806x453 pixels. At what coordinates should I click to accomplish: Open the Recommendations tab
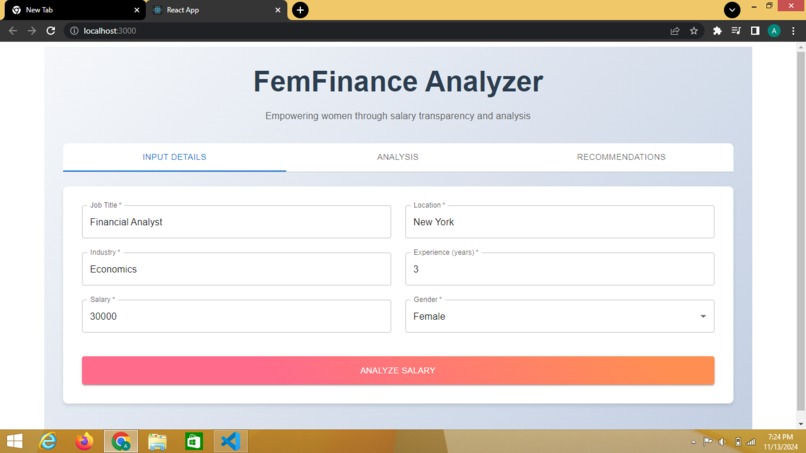[621, 157]
